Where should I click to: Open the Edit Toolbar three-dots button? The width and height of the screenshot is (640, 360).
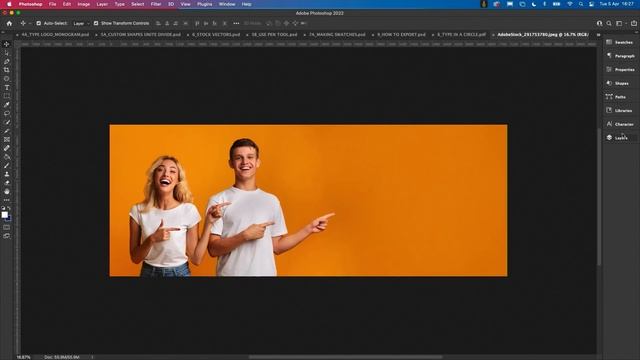tap(7, 200)
